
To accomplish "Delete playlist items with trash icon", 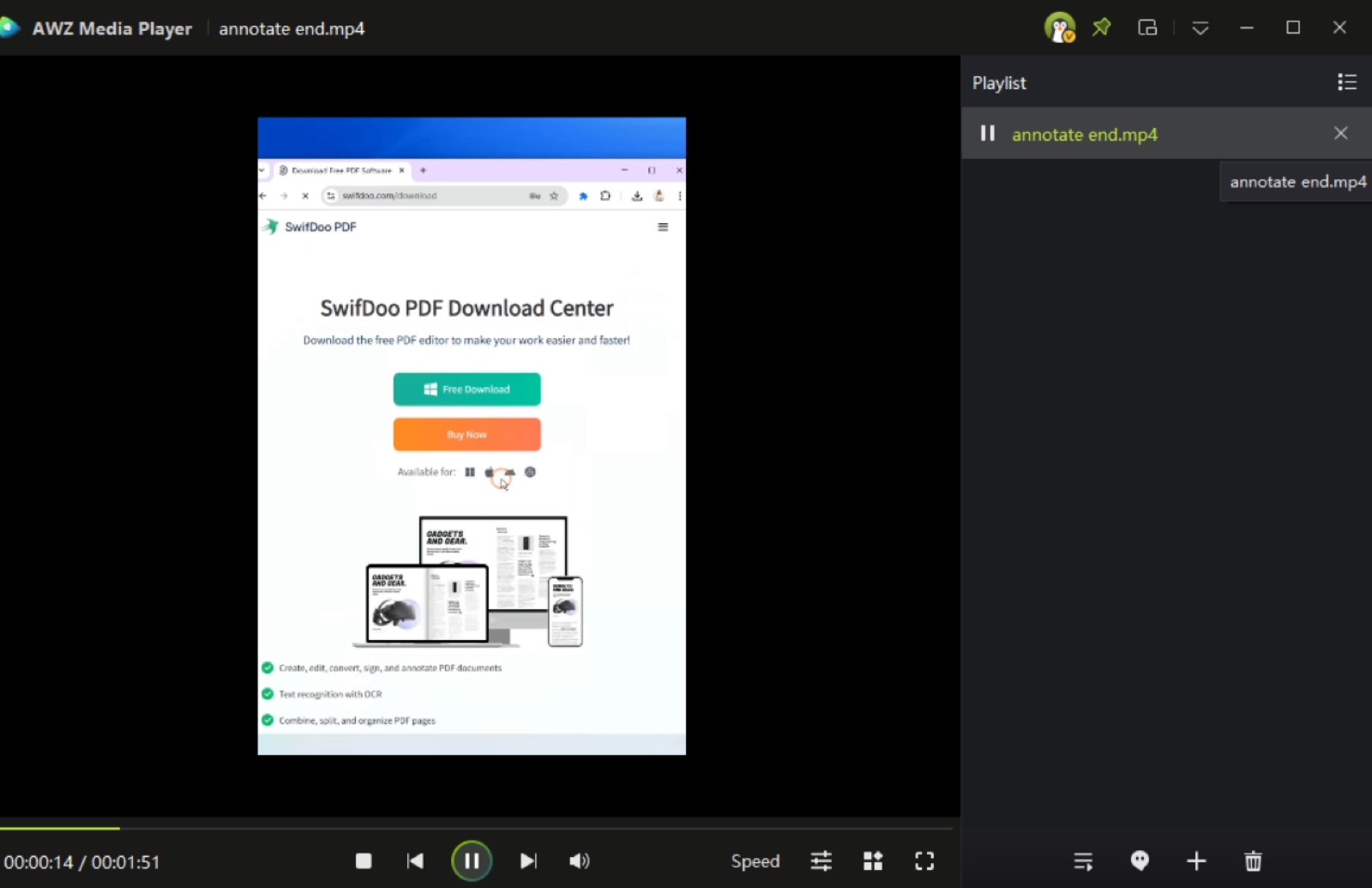I will pyautogui.click(x=1253, y=861).
